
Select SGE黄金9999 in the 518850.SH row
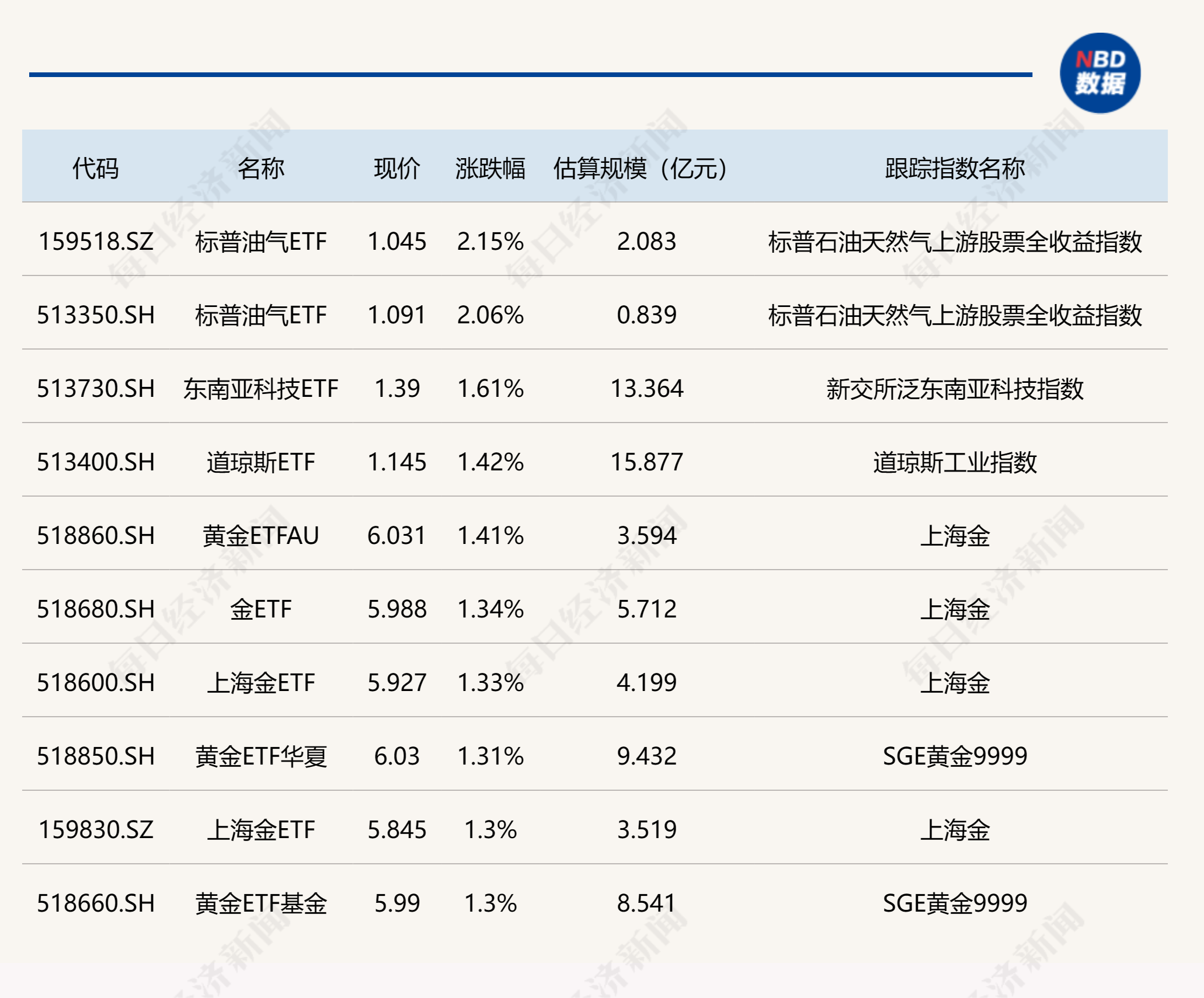pyautogui.click(x=955, y=756)
